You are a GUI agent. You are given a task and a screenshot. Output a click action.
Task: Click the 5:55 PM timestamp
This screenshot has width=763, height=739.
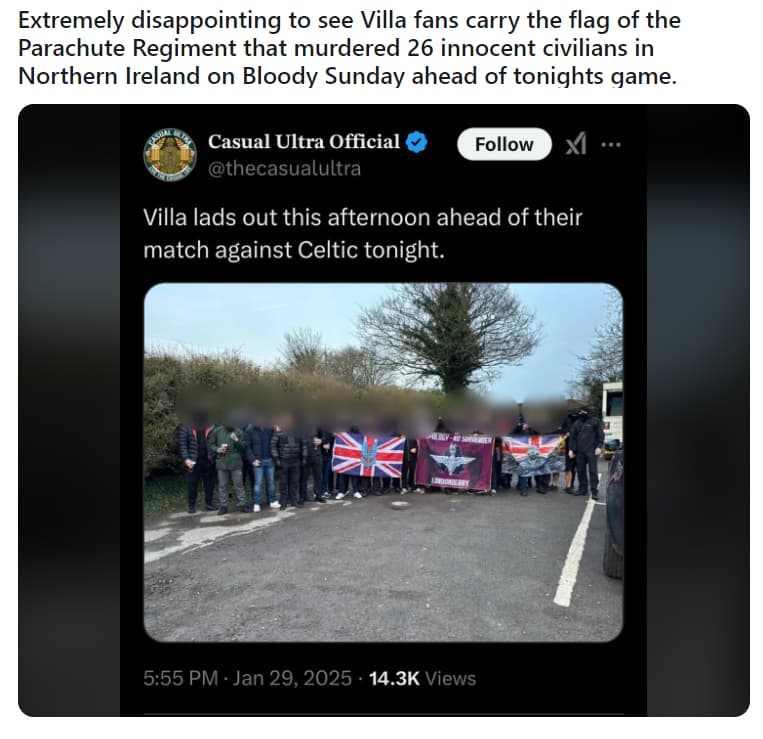click(x=181, y=678)
